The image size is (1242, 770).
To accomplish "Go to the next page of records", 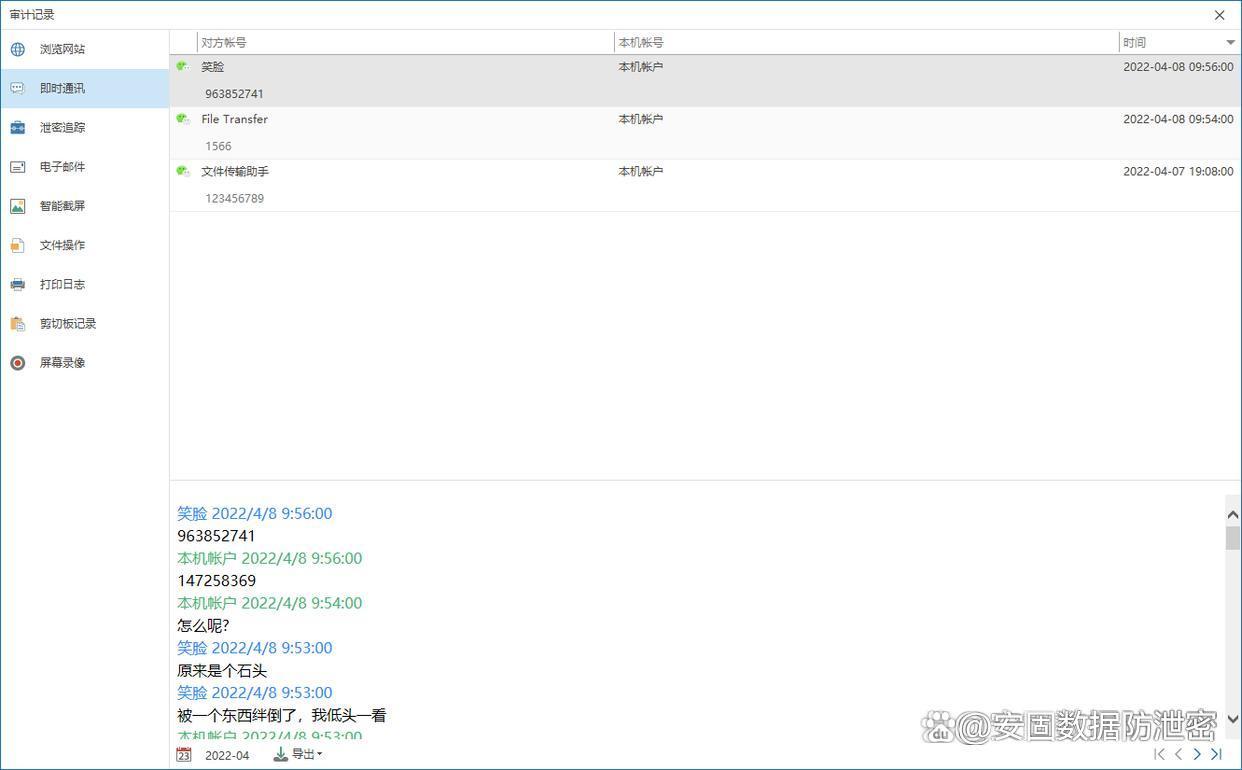I will (x=1197, y=754).
